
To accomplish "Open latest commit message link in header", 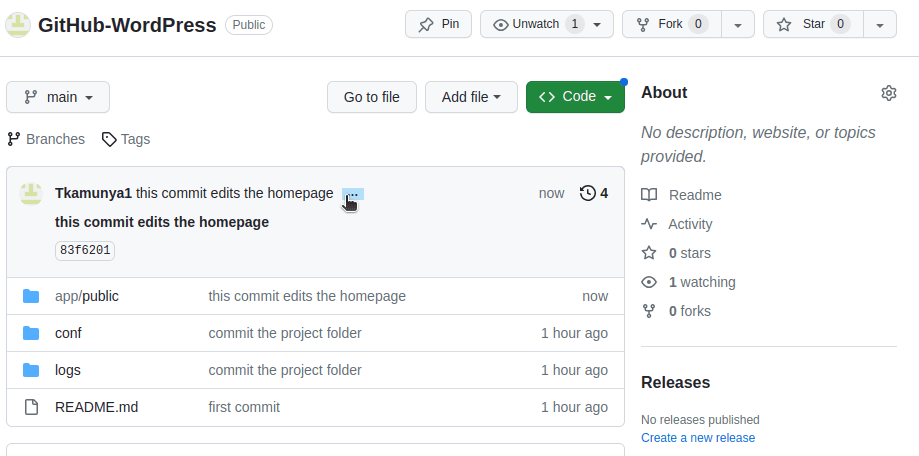I will 234,193.
